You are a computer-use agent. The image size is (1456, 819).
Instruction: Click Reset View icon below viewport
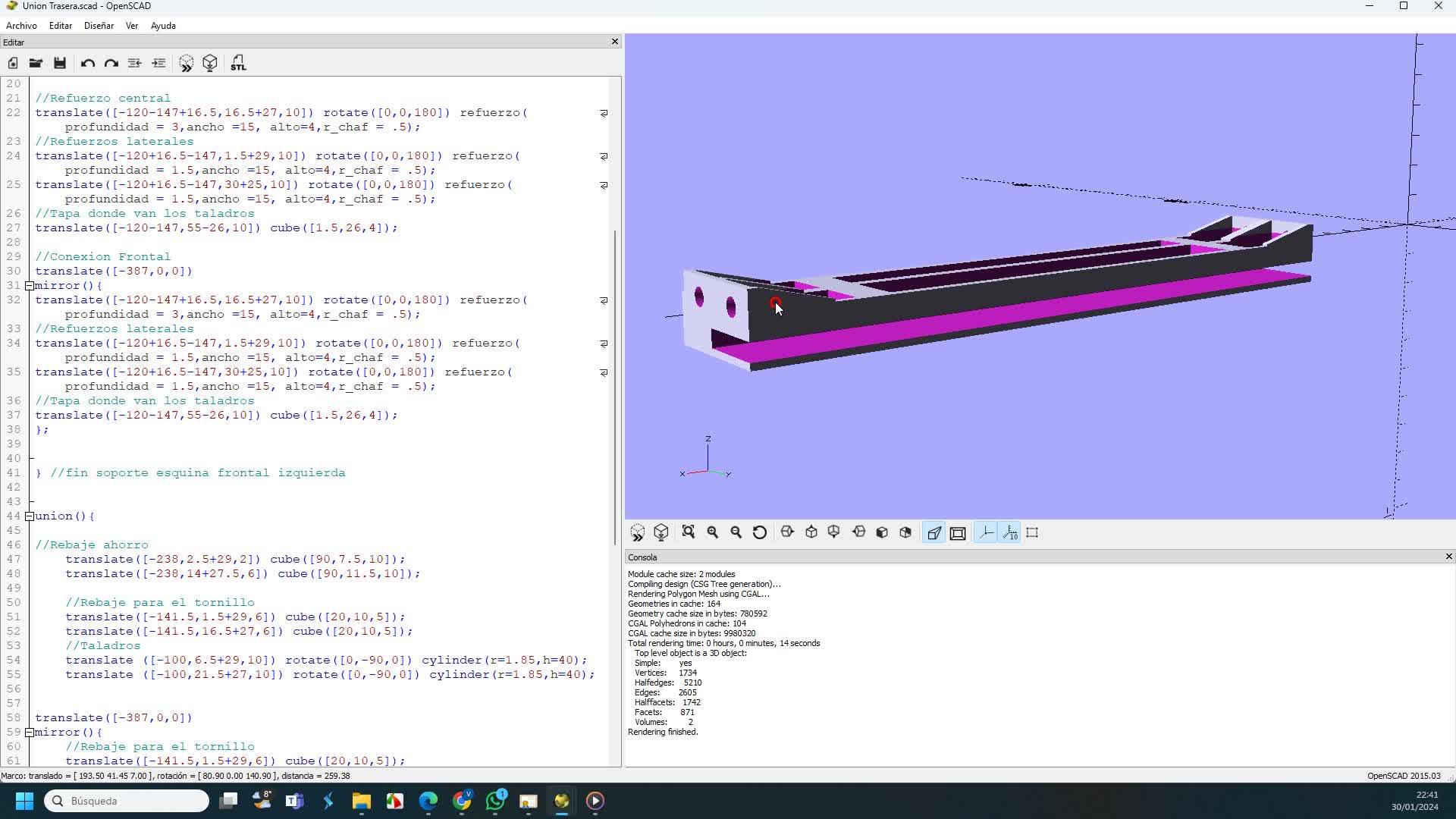[x=760, y=532]
